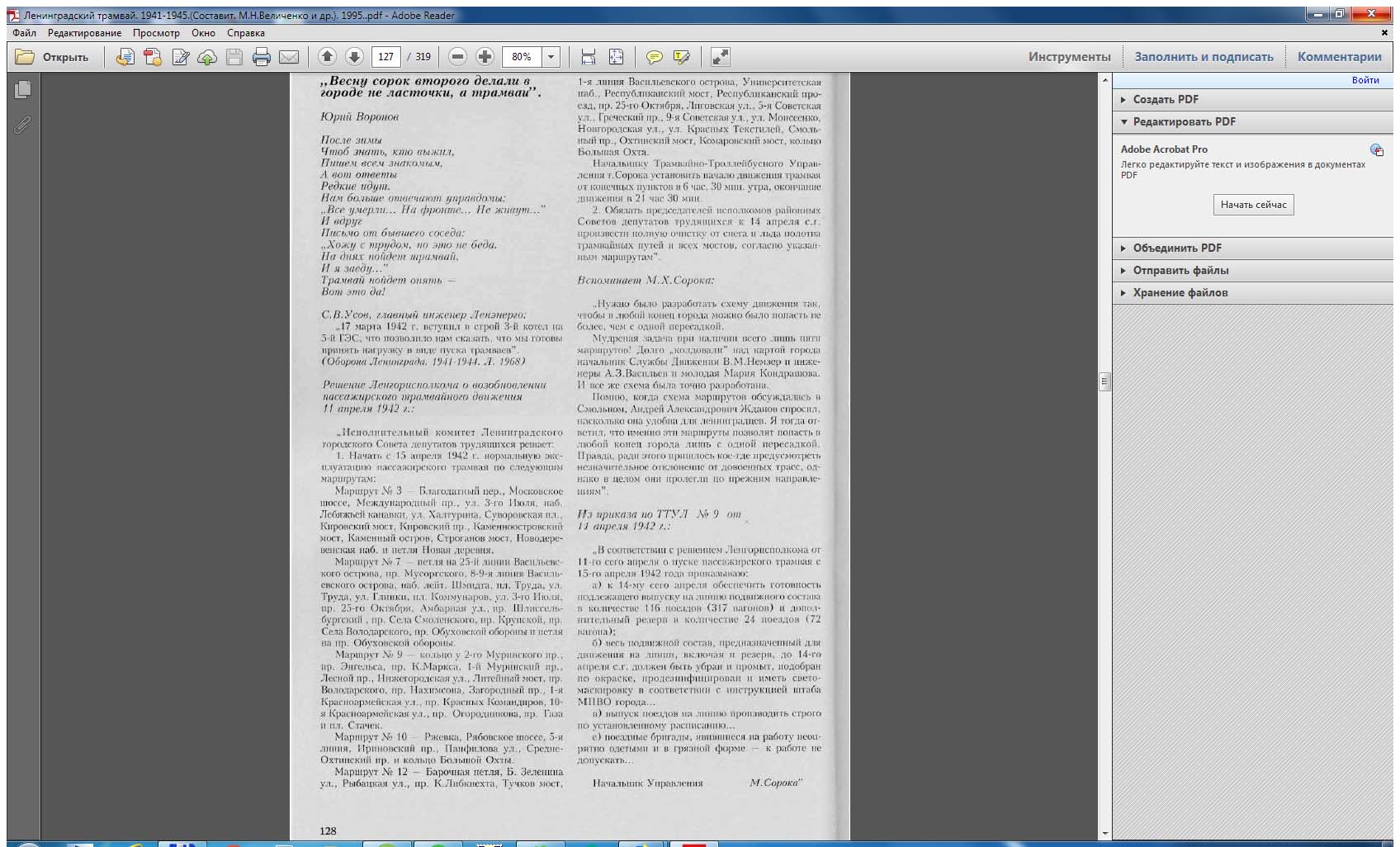Screen dimensions: 1400x847
Task: Zoom out using the minus button
Action: pos(458,57)
